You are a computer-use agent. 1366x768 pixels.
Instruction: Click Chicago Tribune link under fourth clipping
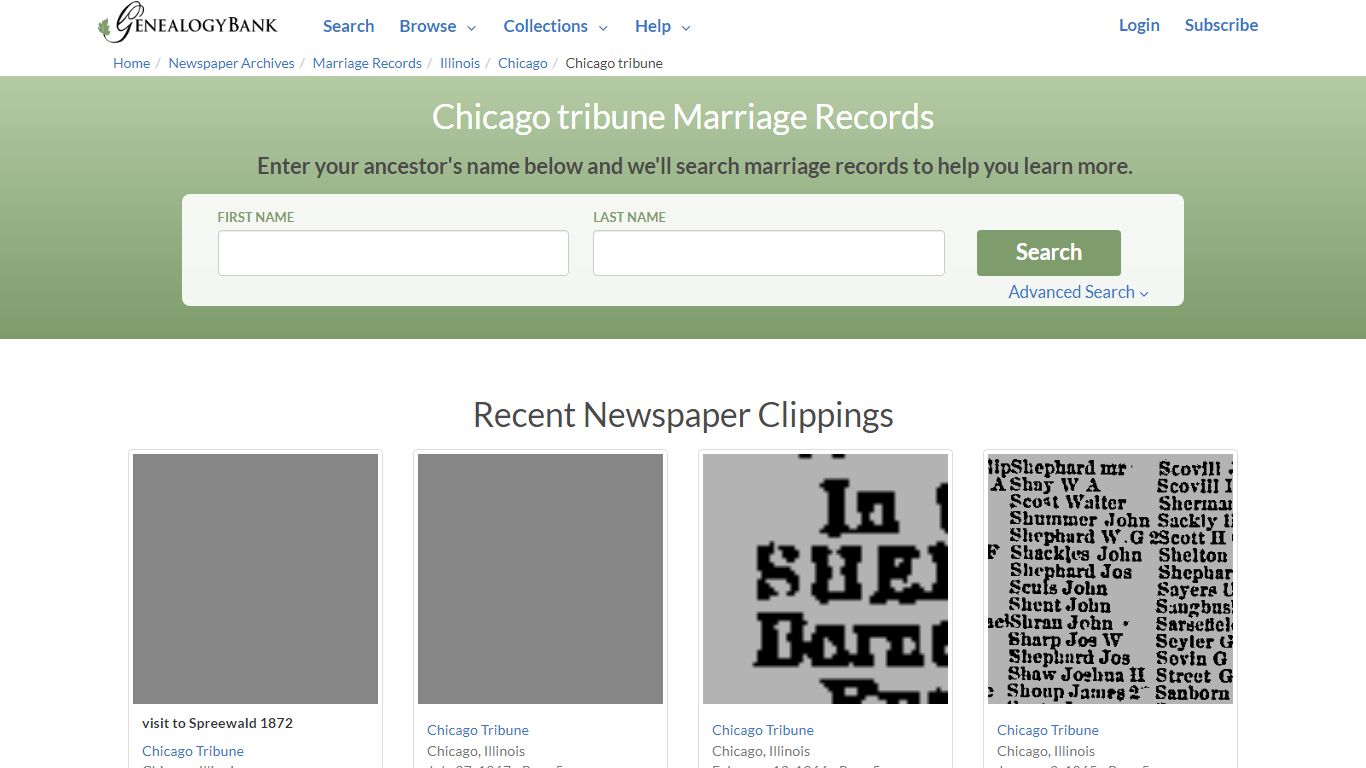point(1048,730)
